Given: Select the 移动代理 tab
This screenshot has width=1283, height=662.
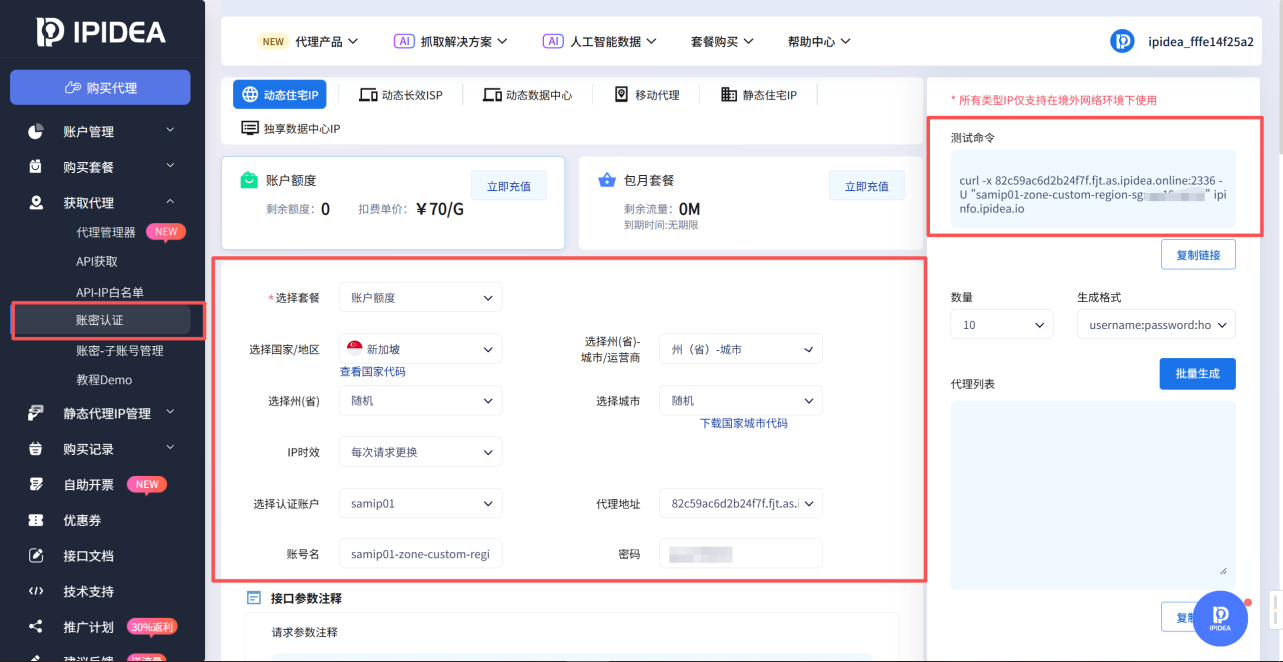Looking at the screenshot, I should pyautogui.click(x=646, y=95).
